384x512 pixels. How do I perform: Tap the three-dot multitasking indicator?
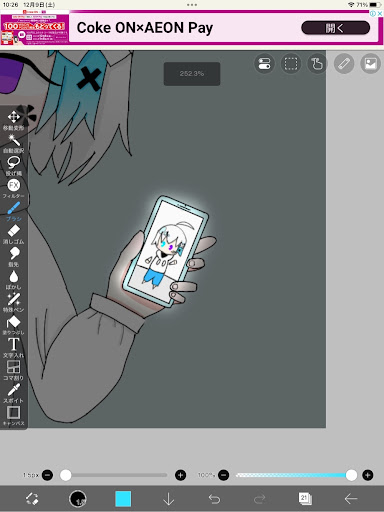coord(192,5)
